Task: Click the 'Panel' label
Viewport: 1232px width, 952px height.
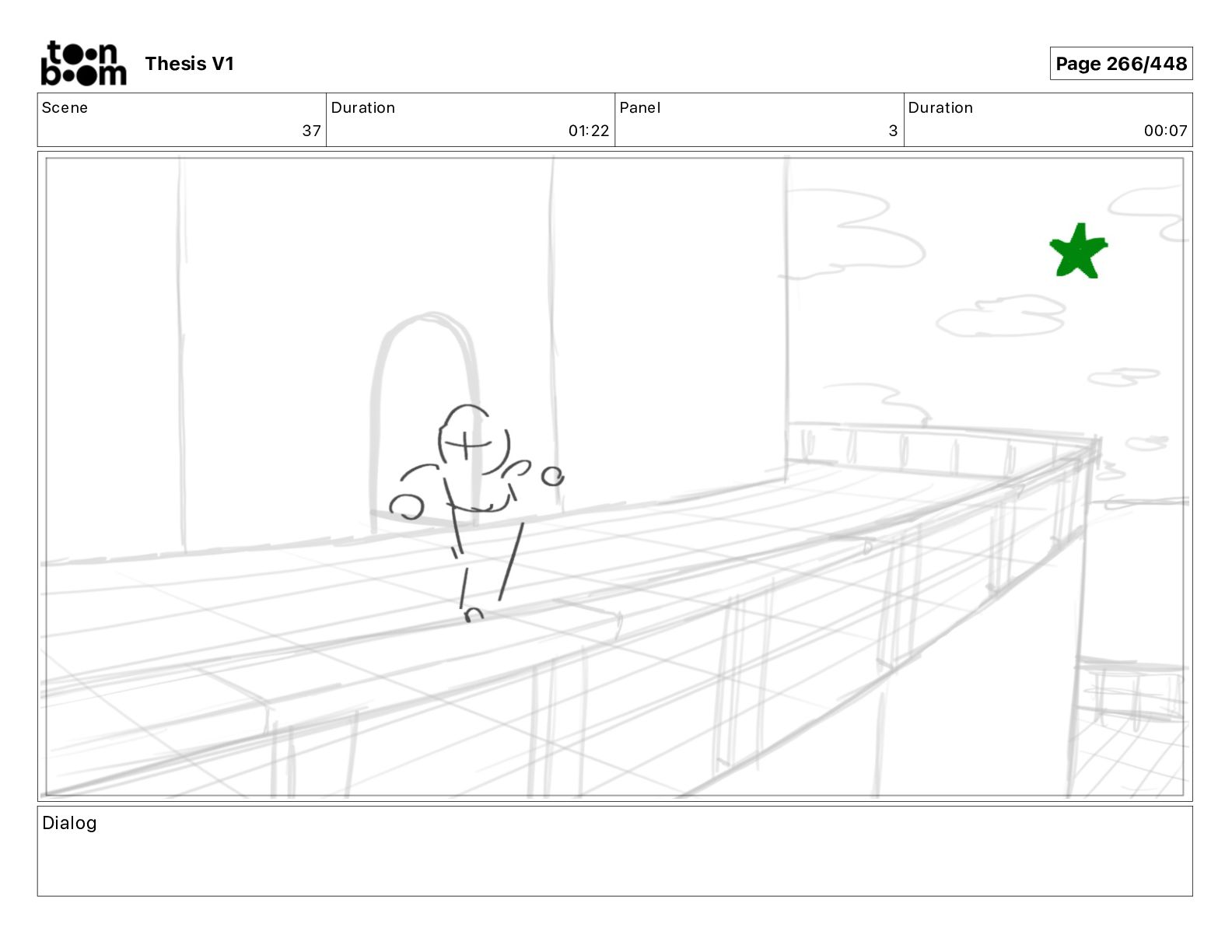Action: 640,107
